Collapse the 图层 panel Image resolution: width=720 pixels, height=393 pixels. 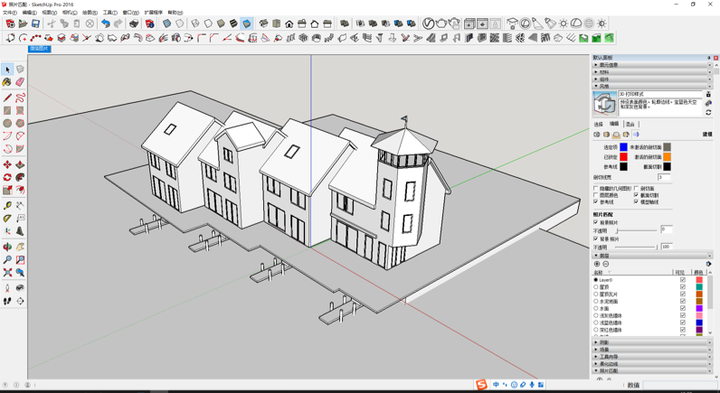(652, 256)
